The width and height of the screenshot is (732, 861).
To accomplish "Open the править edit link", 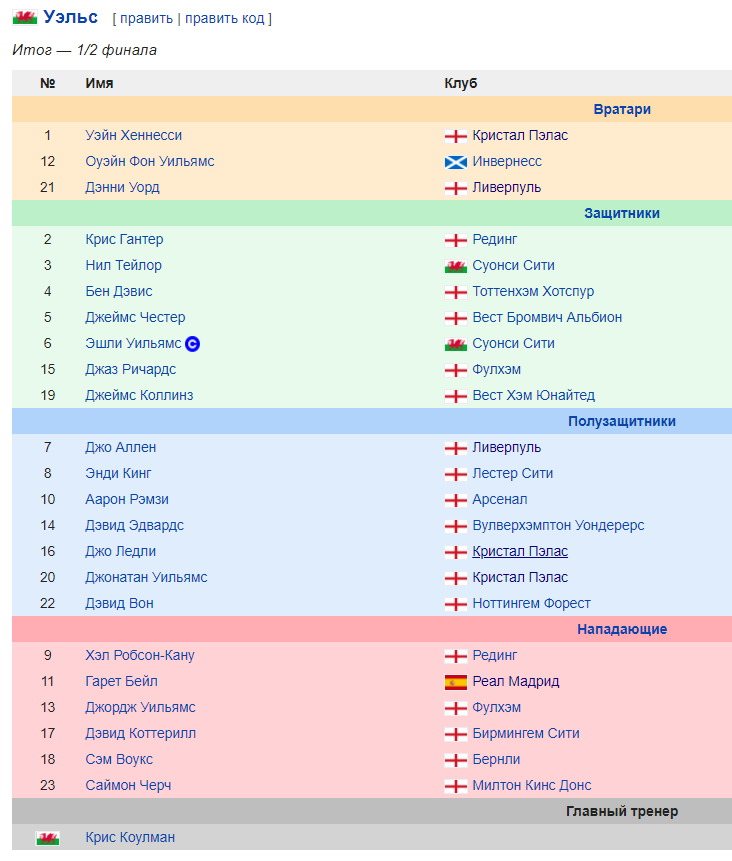I will [x=145, y=19].
